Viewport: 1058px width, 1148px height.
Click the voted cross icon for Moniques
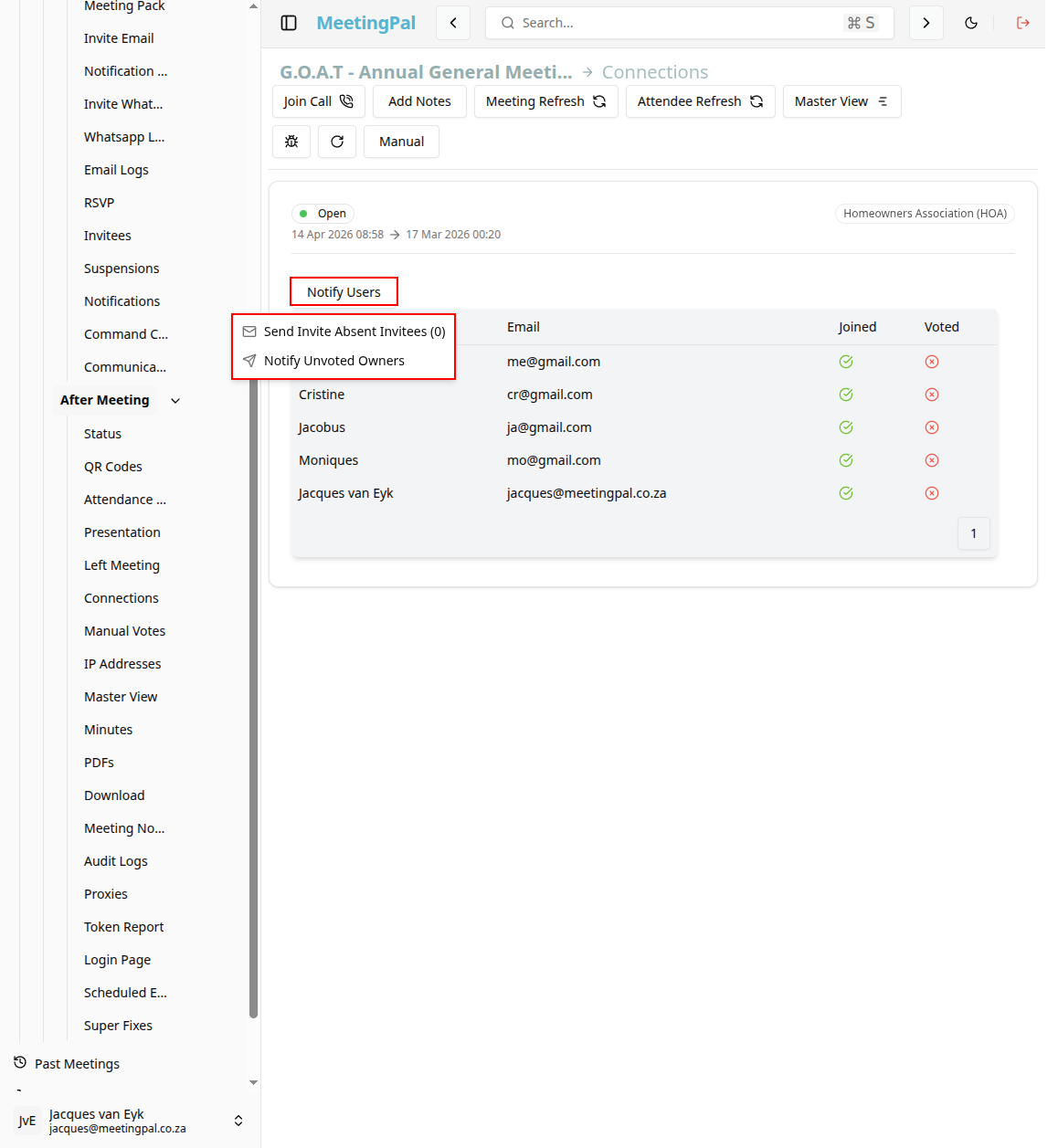pos(932,460)
